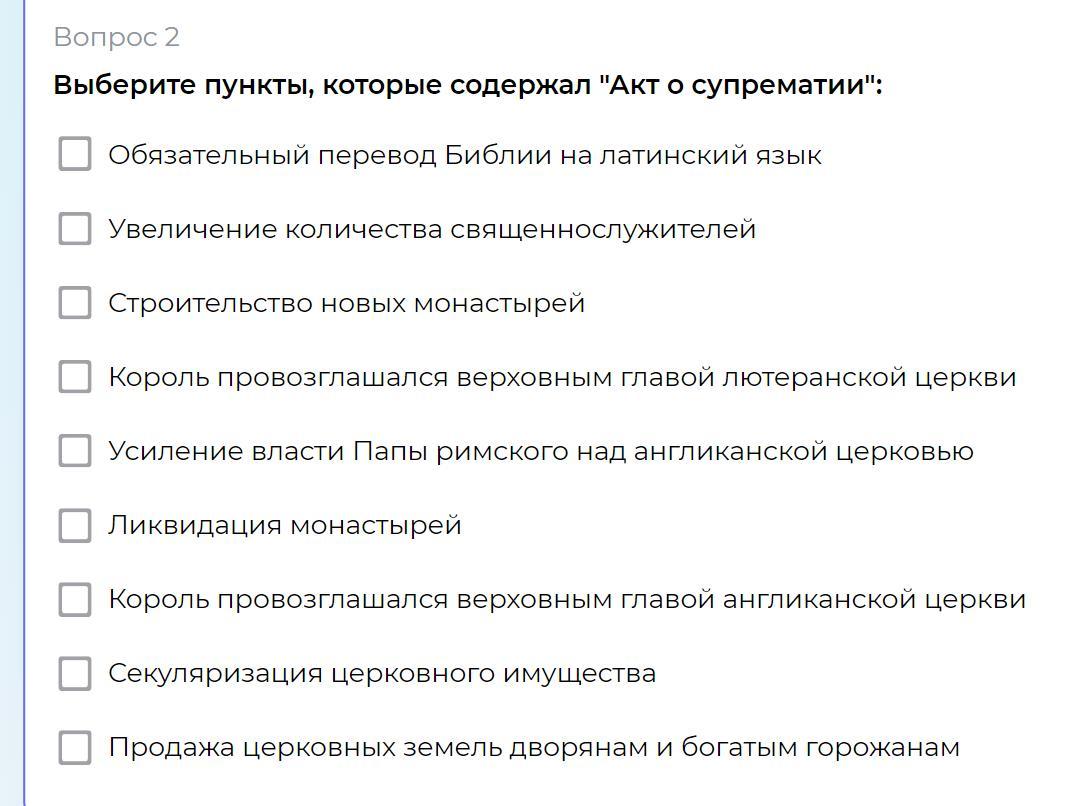Click the answer label 'Ликвидация монастырей'
This screenshot has width=1078, height=806.
click(x=285, y=525)
